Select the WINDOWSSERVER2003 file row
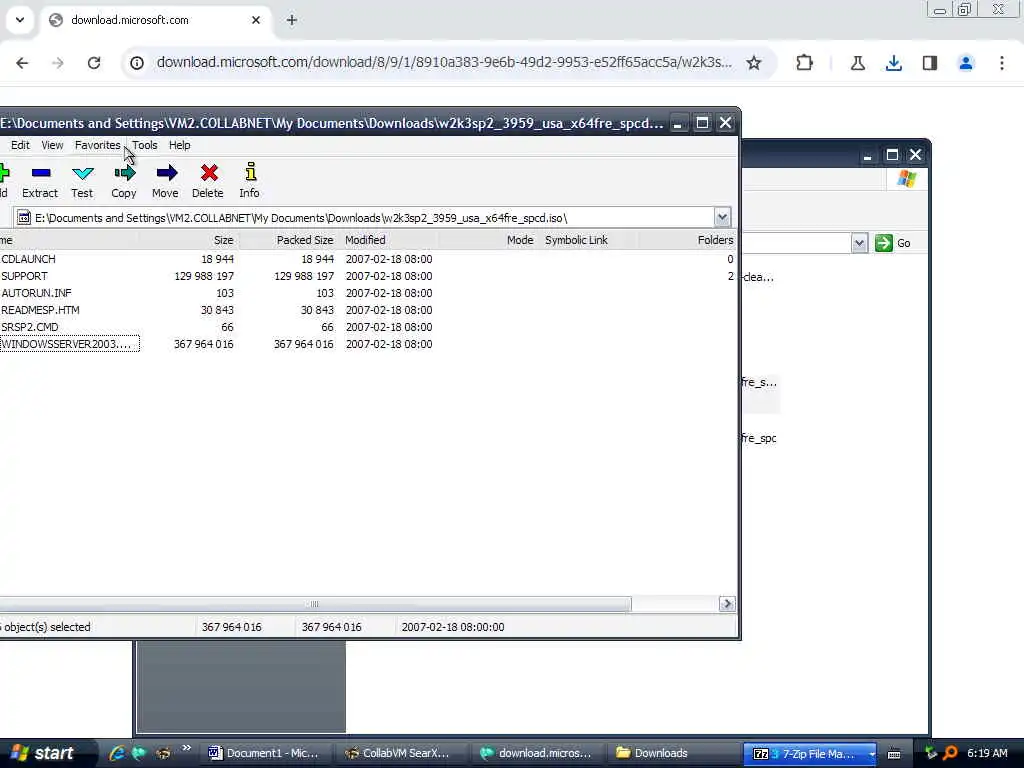The width and height of the screenshot is (1024, 768). point(366,344)
